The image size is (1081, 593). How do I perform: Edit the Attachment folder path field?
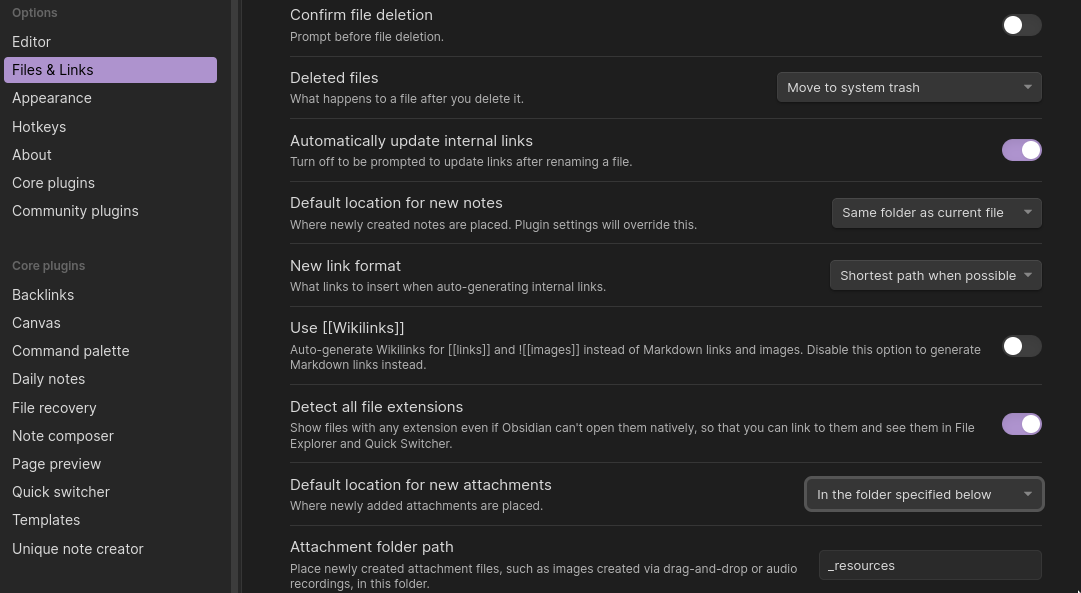coord(929,565)
